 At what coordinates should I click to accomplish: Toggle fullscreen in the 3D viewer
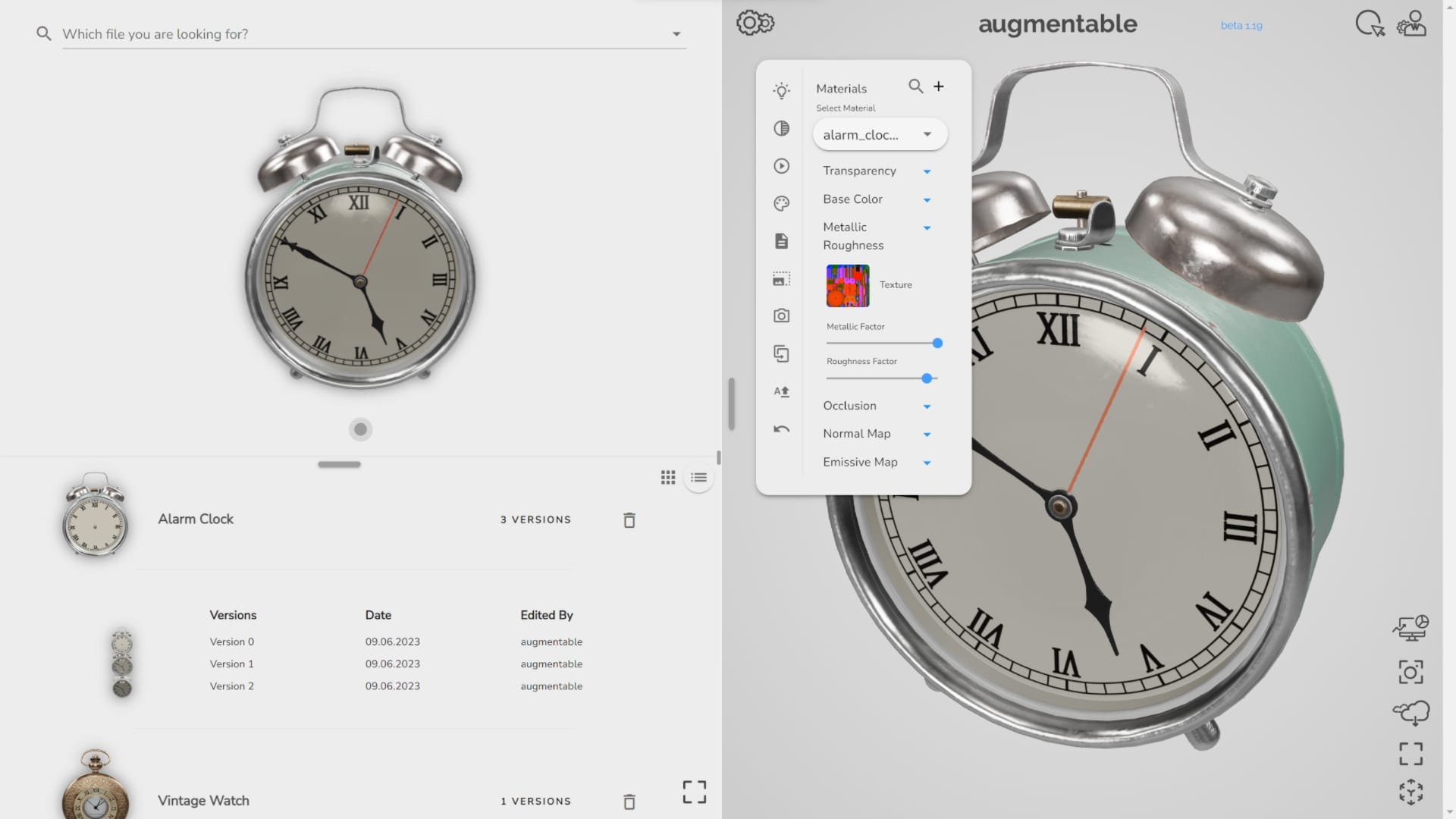[1410, 754]
